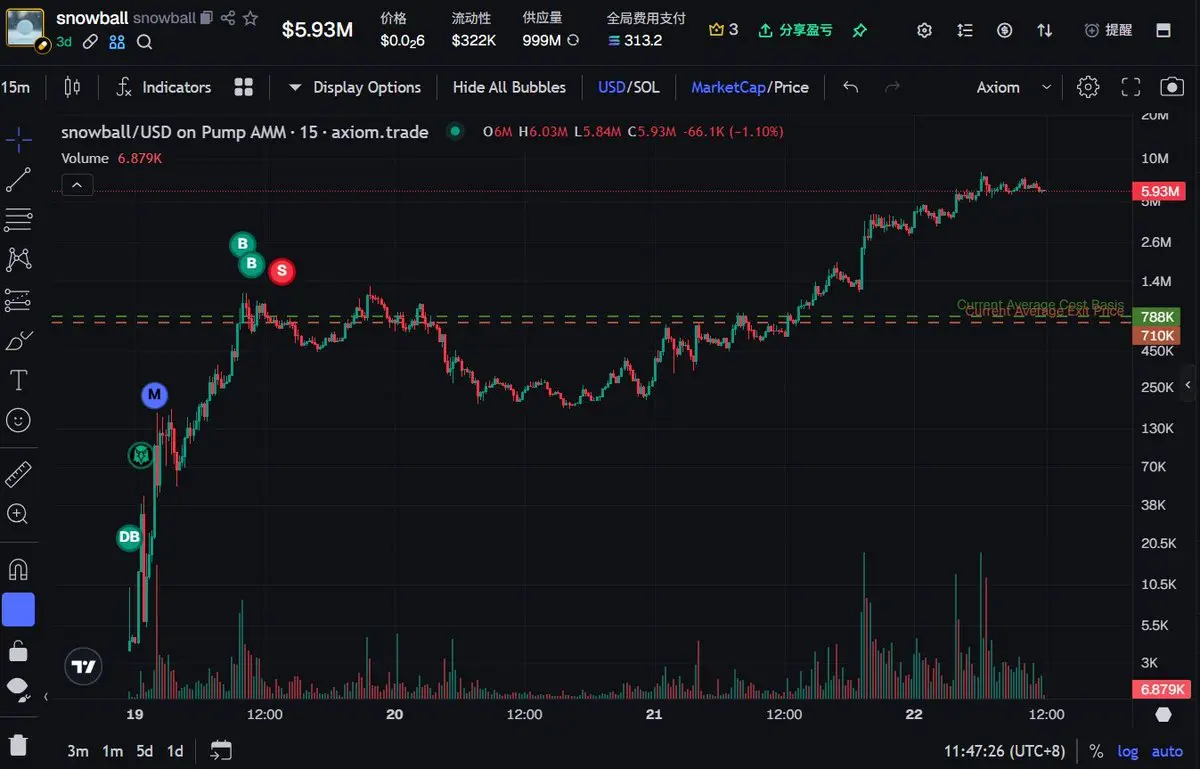Viewport: 1200px width, 769px height.
Task: Select the trend line drawing tool
Action: pos(18,180)
